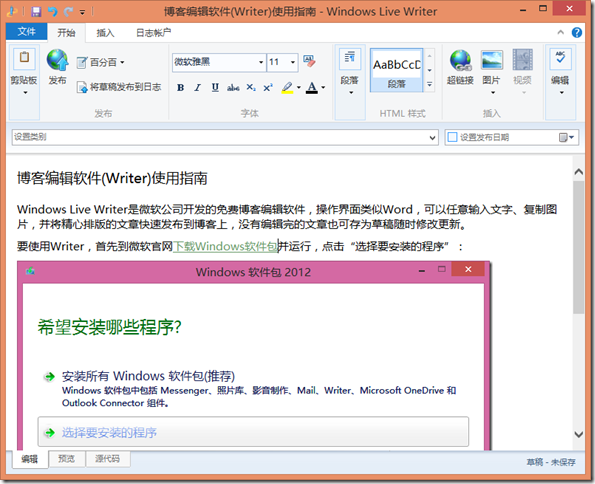Image resolution: width=595 pixels, height=484 pixels.
Task: Toggle Superscript formatting
Action: (x=268, y=88)
